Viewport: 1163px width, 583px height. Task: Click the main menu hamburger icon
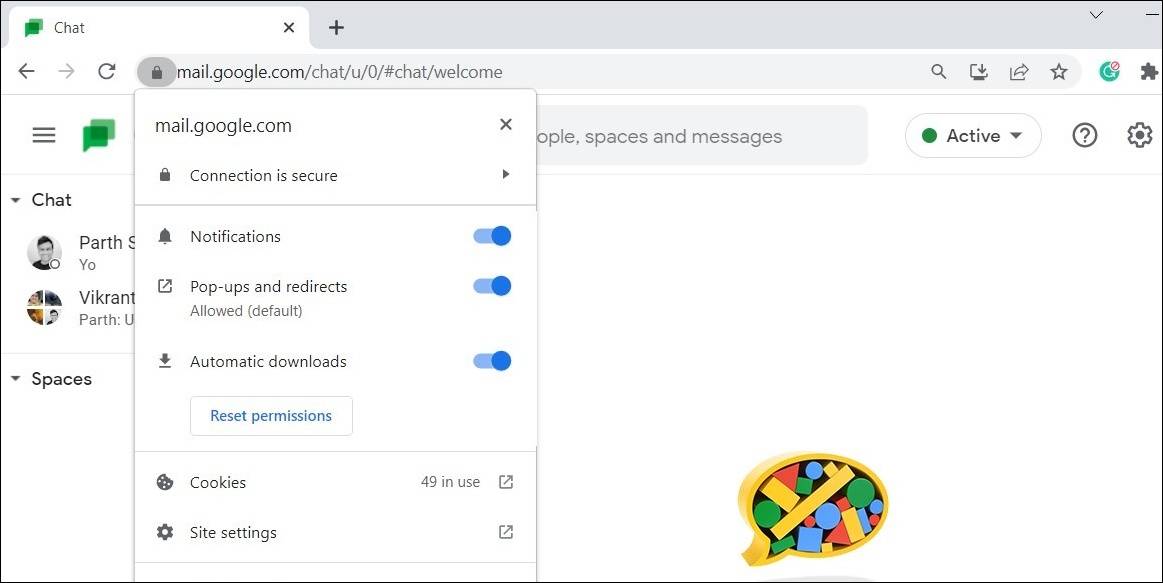coord(44,135)
